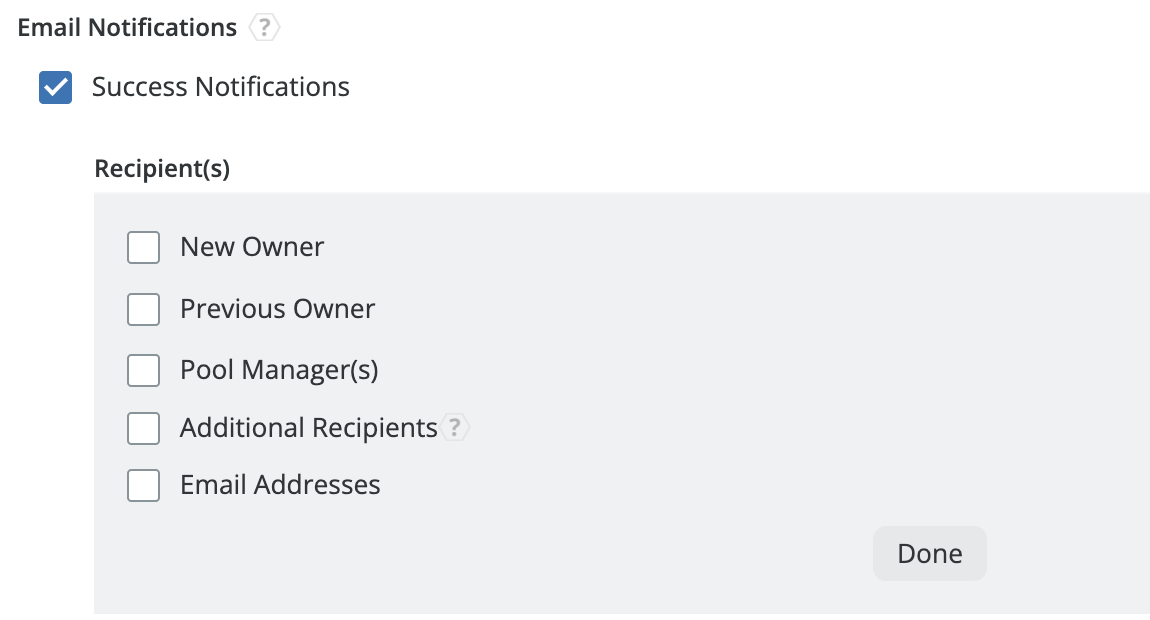The width and height of the screenshot is (1150, 620).
Task: Click the "Success Notifications" label text
Action: pyautogui.click(x=220, y=87)
